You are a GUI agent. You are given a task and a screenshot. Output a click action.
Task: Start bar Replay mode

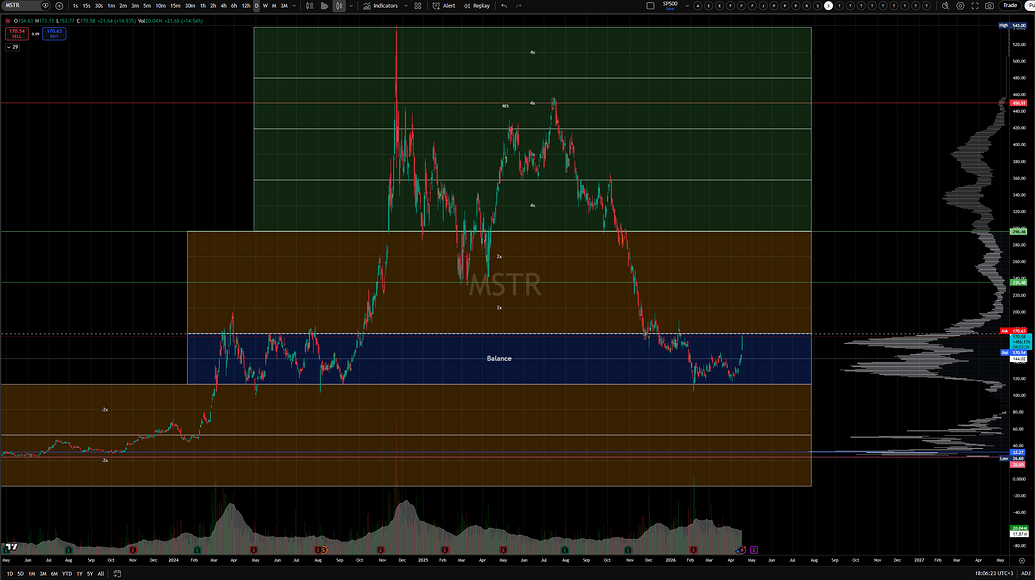[x=477, y=5]
